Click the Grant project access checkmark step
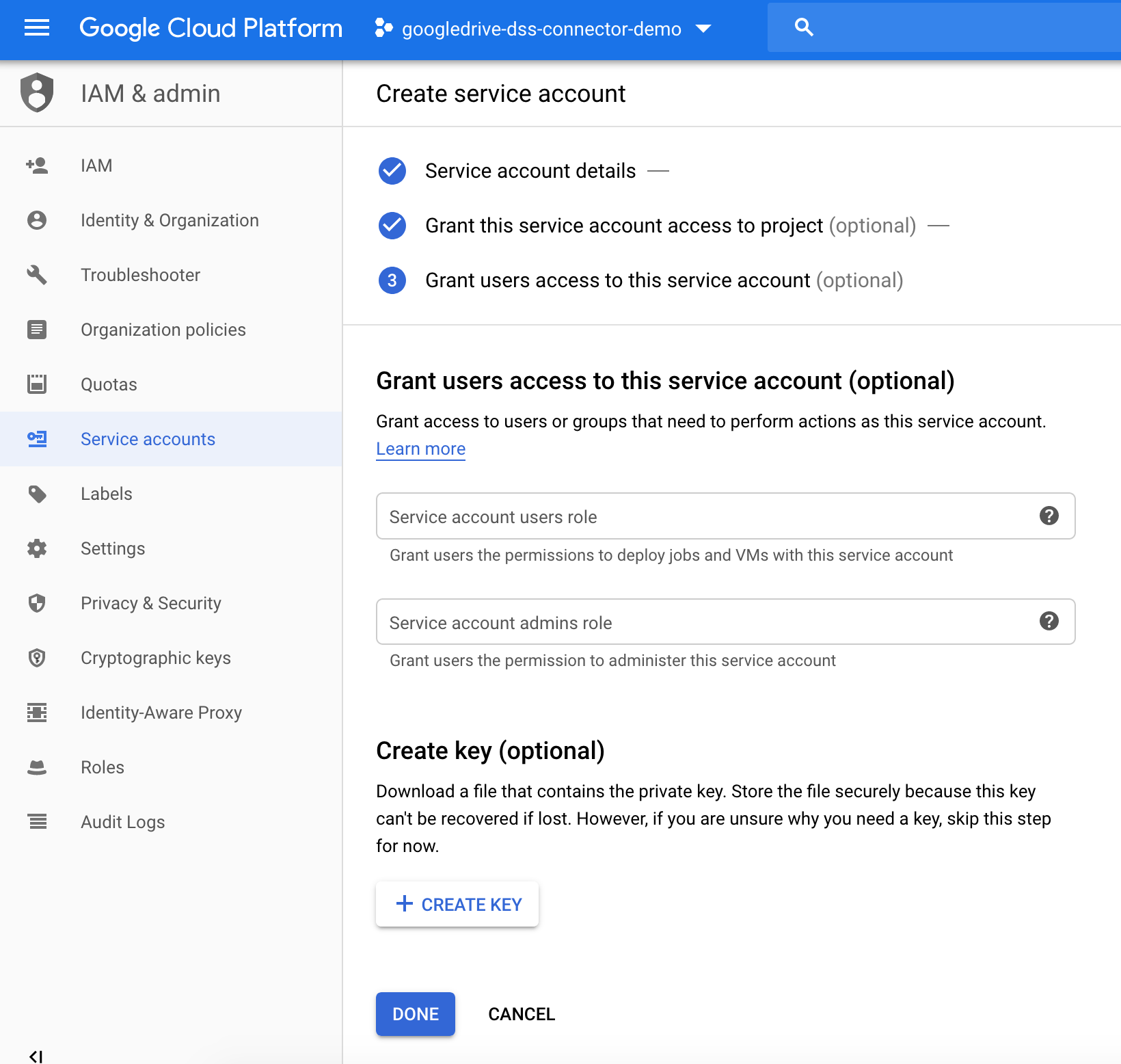The height and width of the screenshot is (1064, 1121). pos(392,226)
